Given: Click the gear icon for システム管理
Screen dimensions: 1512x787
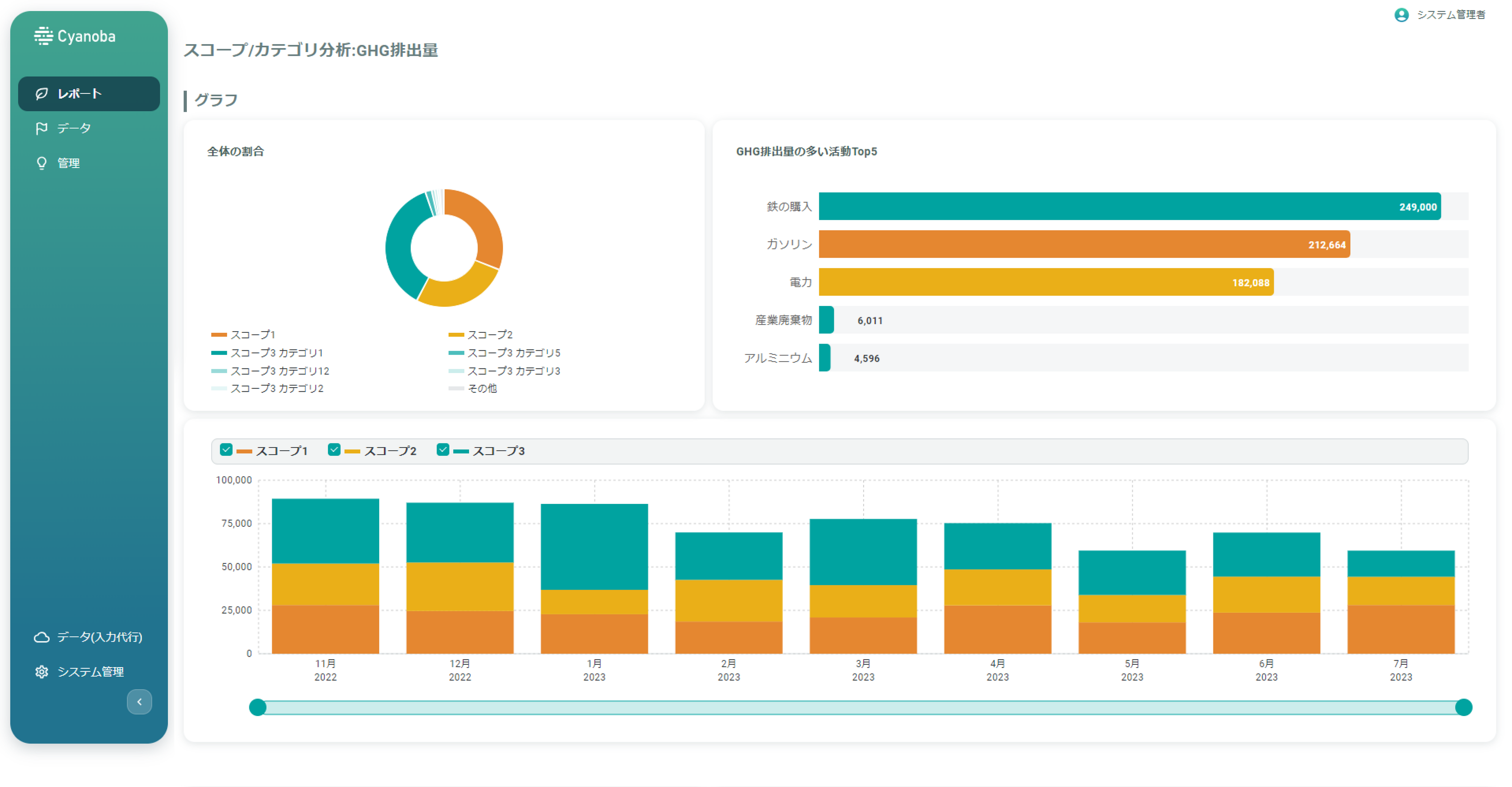Looking at the screenshot, I should 41,672.
